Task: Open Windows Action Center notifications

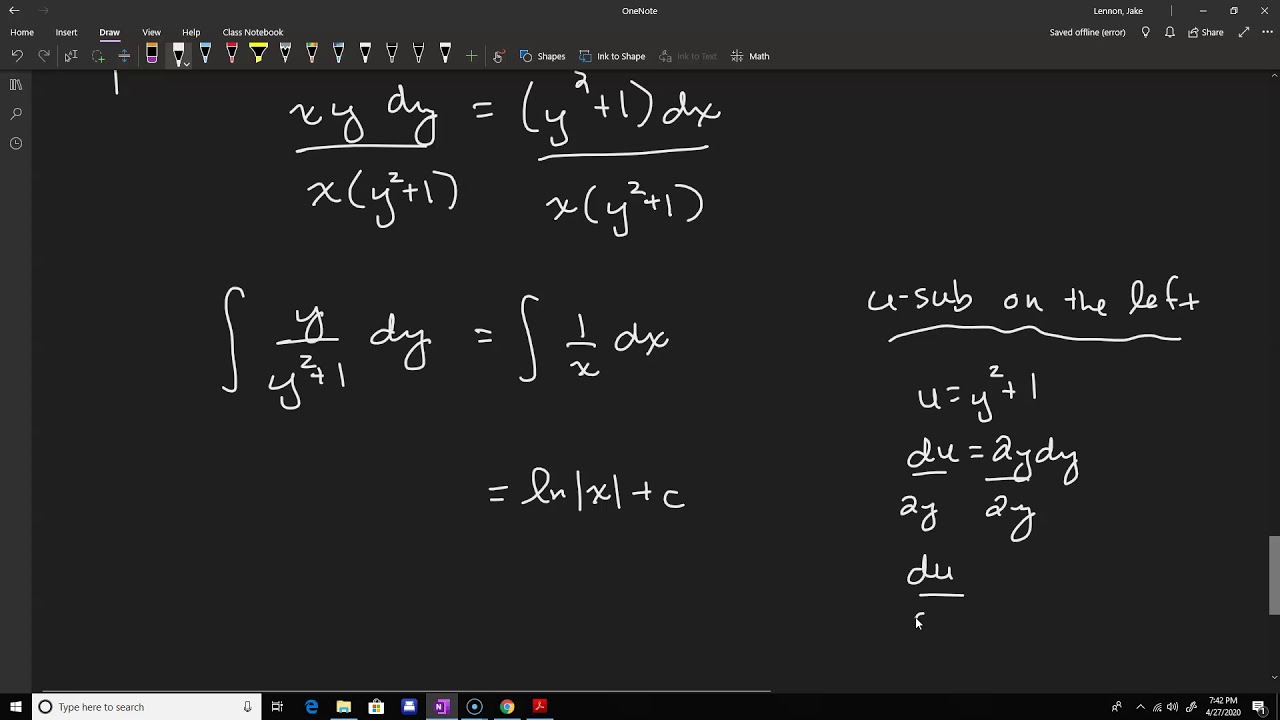Action: [1258, 707]
